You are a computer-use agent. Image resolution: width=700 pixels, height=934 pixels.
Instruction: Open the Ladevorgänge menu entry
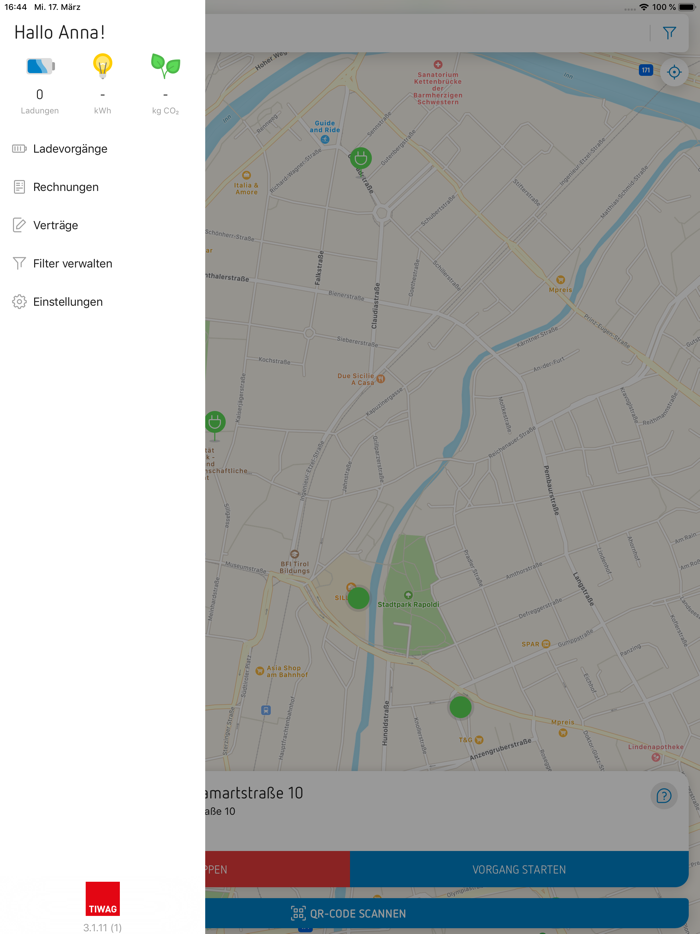pyautogui.click(x=70, y=148)
